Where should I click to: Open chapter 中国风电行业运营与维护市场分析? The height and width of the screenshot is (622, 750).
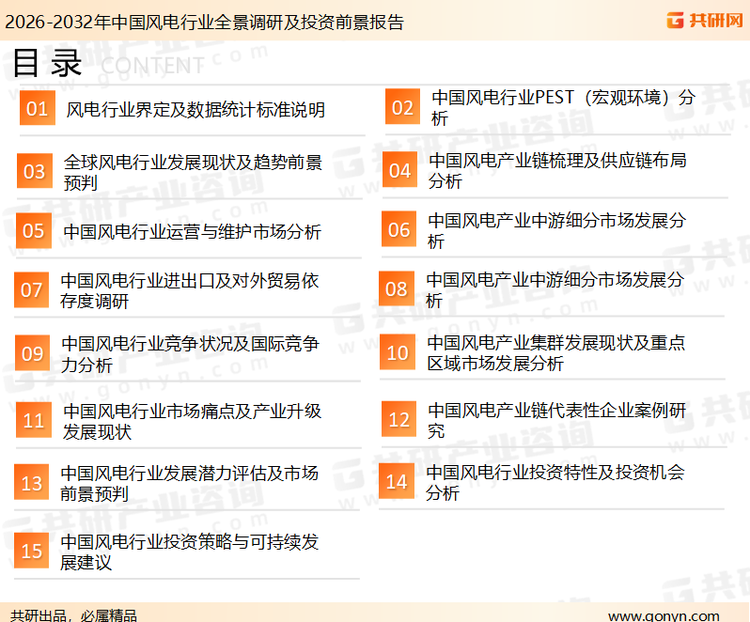tap(192, 232)
